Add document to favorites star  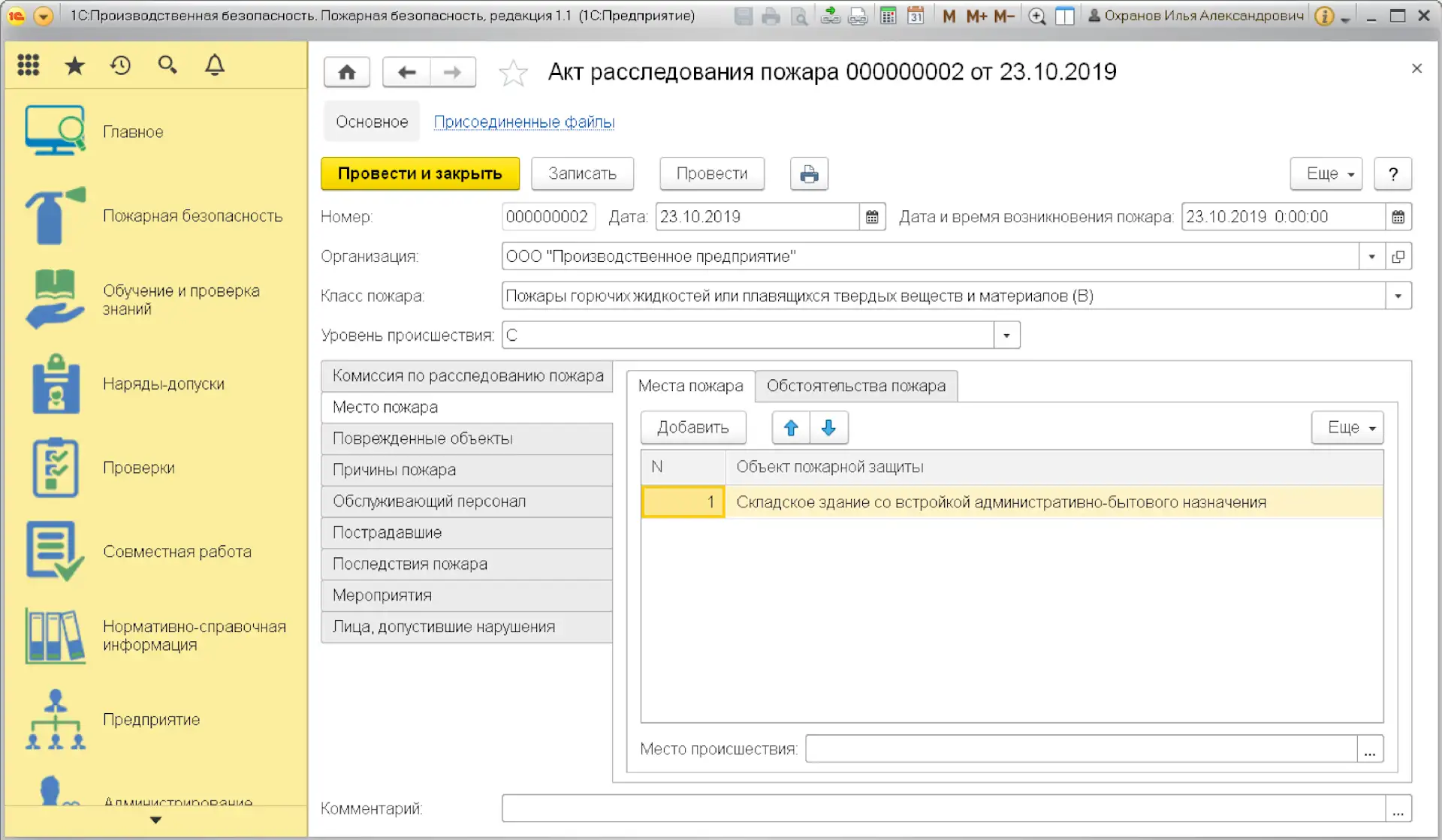pos(513,73)
